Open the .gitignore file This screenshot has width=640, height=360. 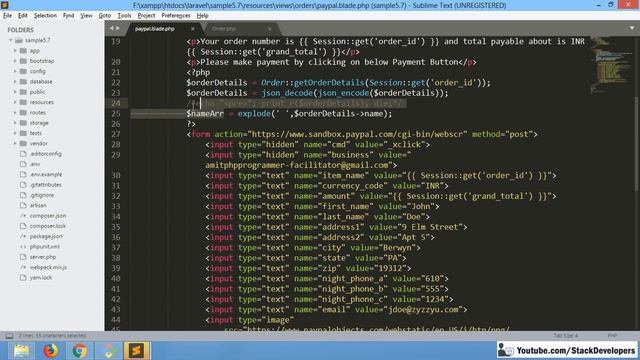pyautogui.click(x=42, y=195)
